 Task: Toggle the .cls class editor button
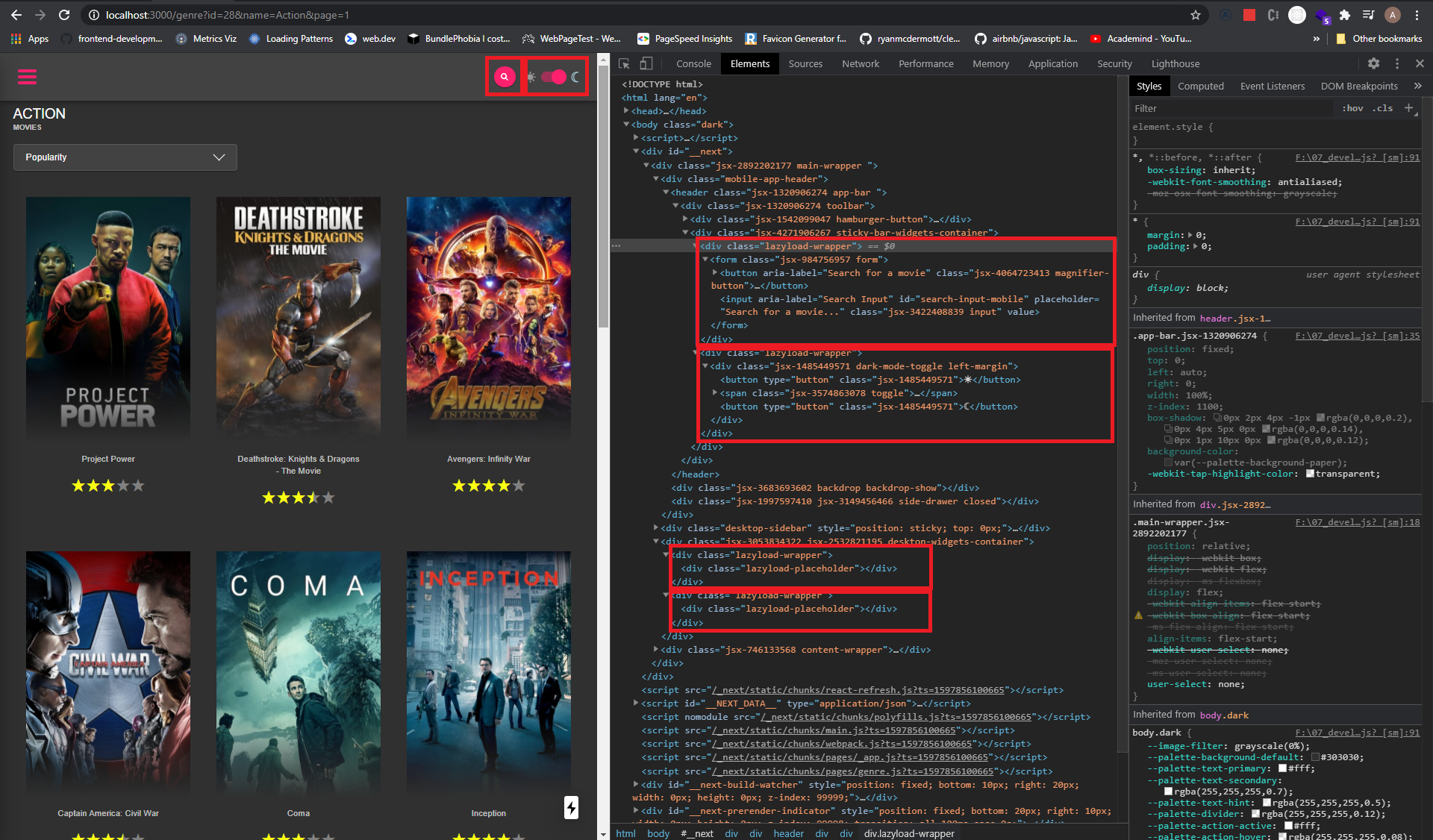(1384, 108)
